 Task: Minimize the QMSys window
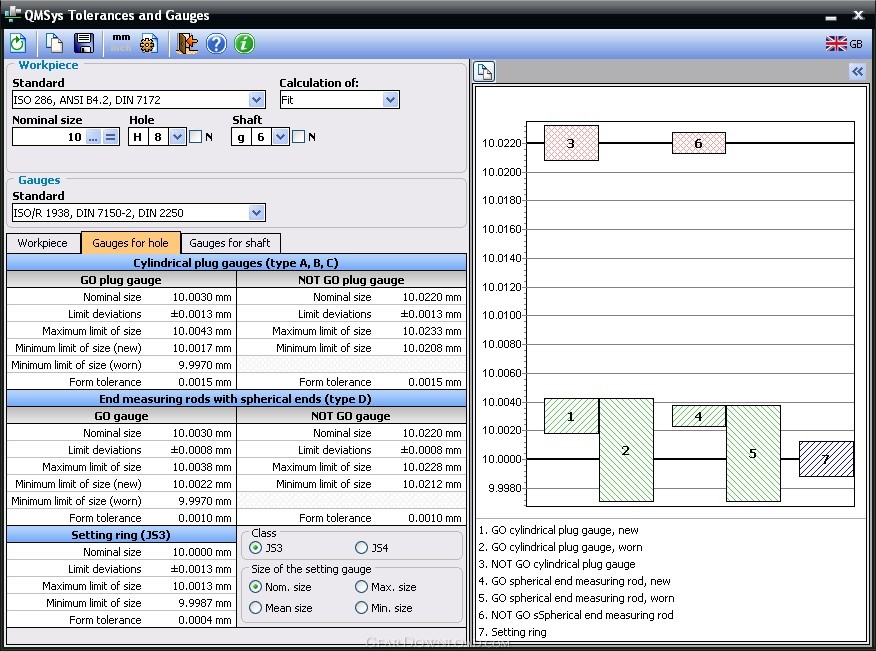(x=831, y=16)
